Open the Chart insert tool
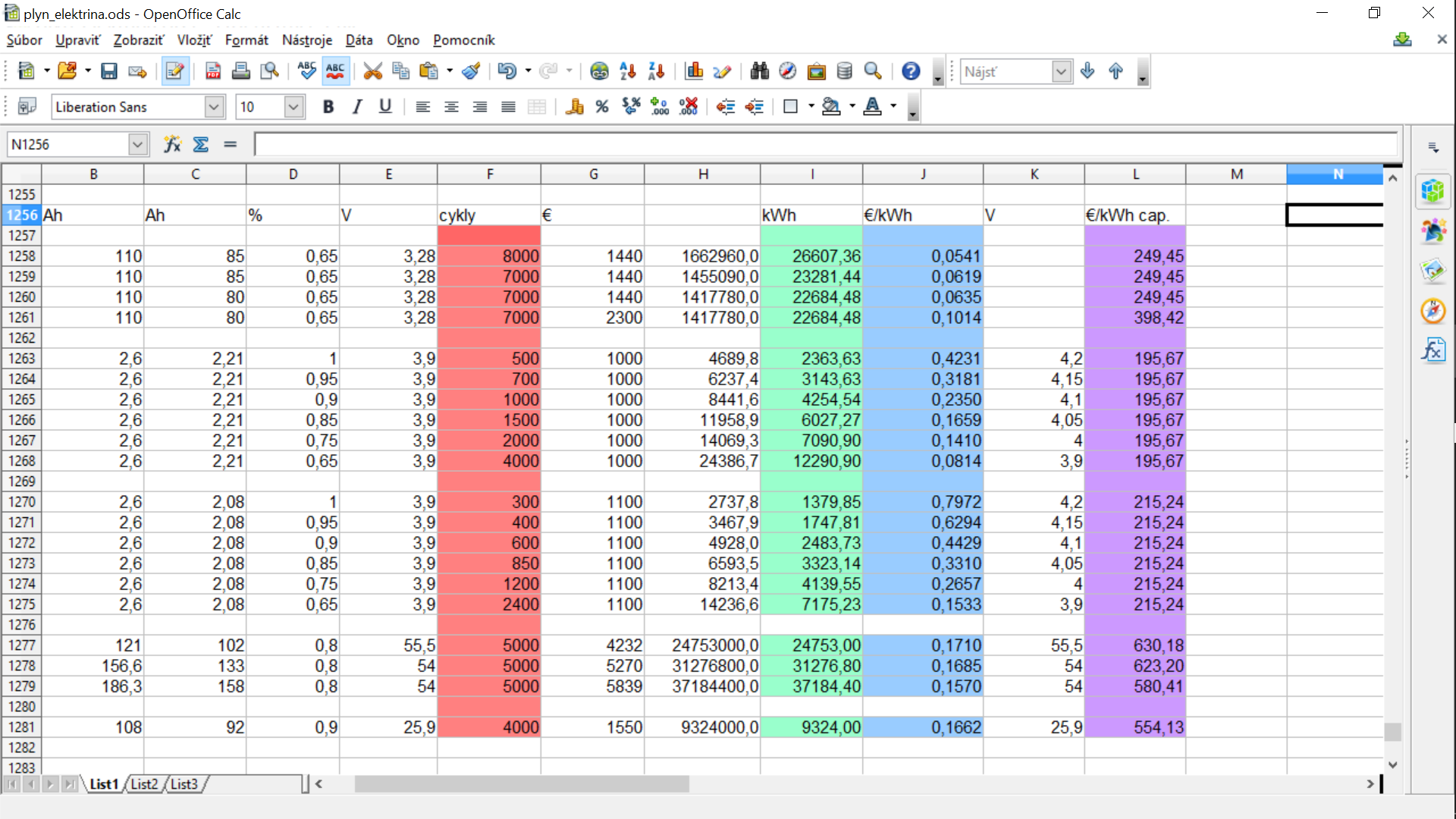 (x=693, y=71)
